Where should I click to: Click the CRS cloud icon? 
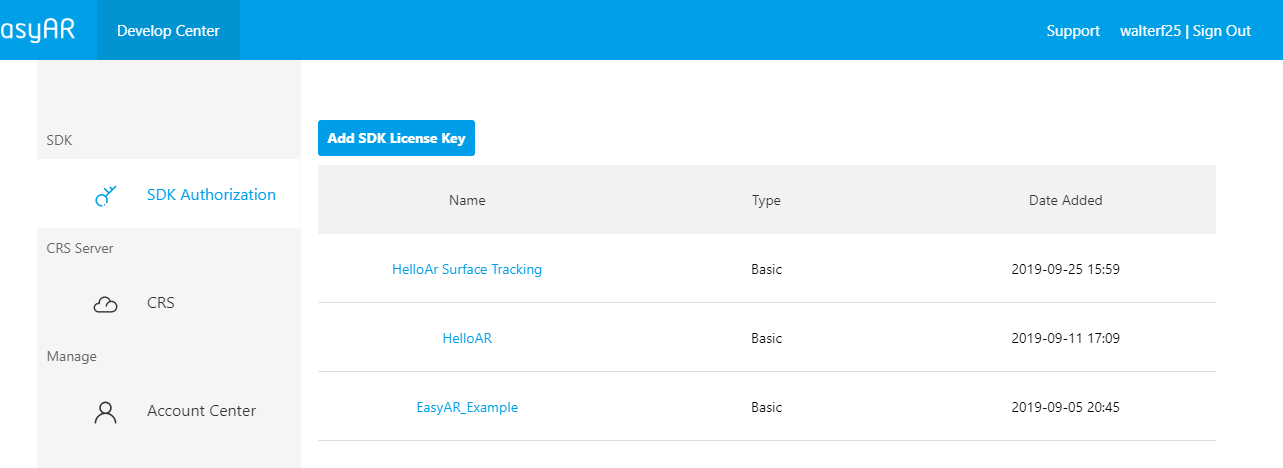(x=106, y=303)
